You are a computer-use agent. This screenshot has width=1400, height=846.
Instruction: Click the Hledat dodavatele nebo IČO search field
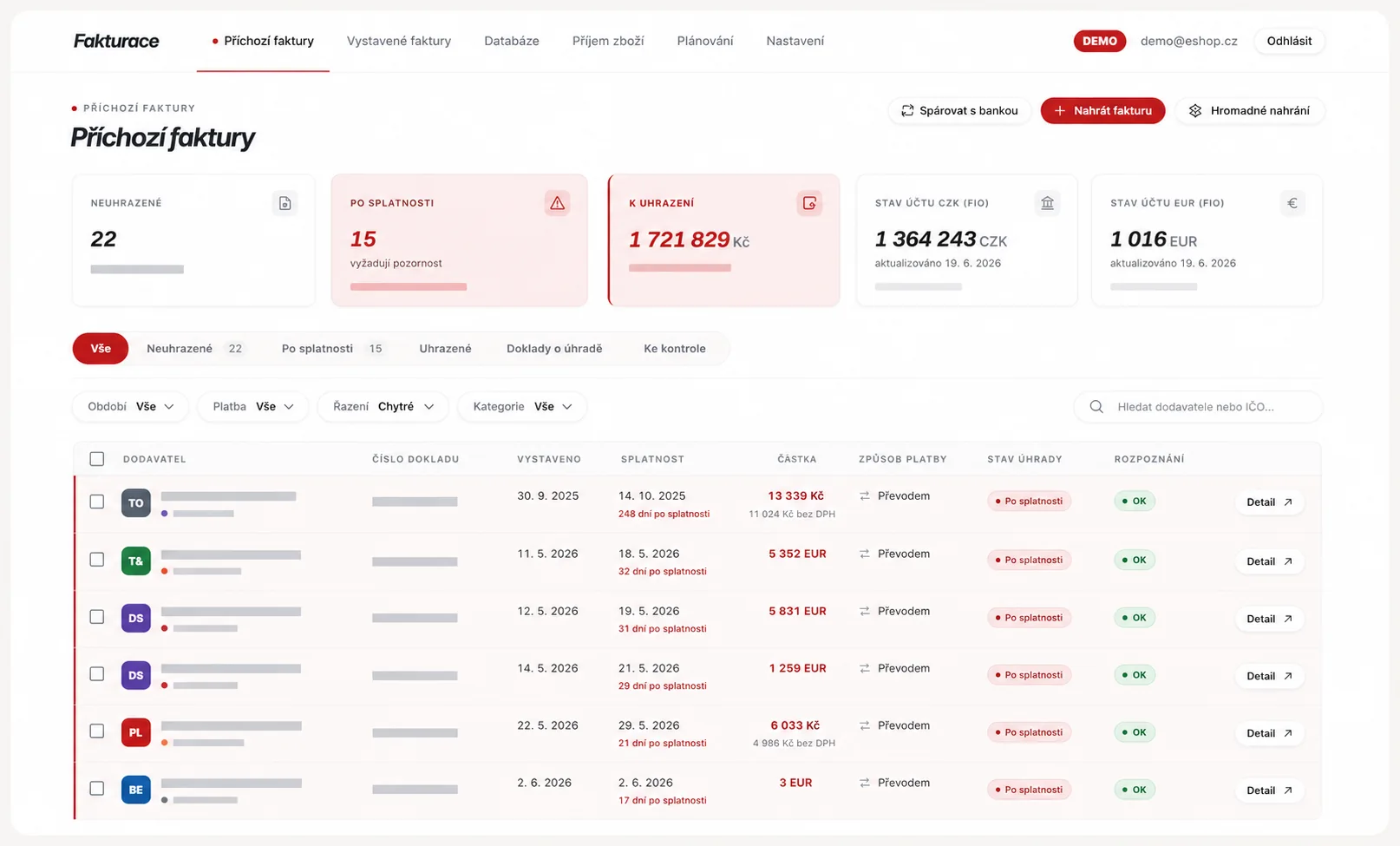[x=1198, y=406]
